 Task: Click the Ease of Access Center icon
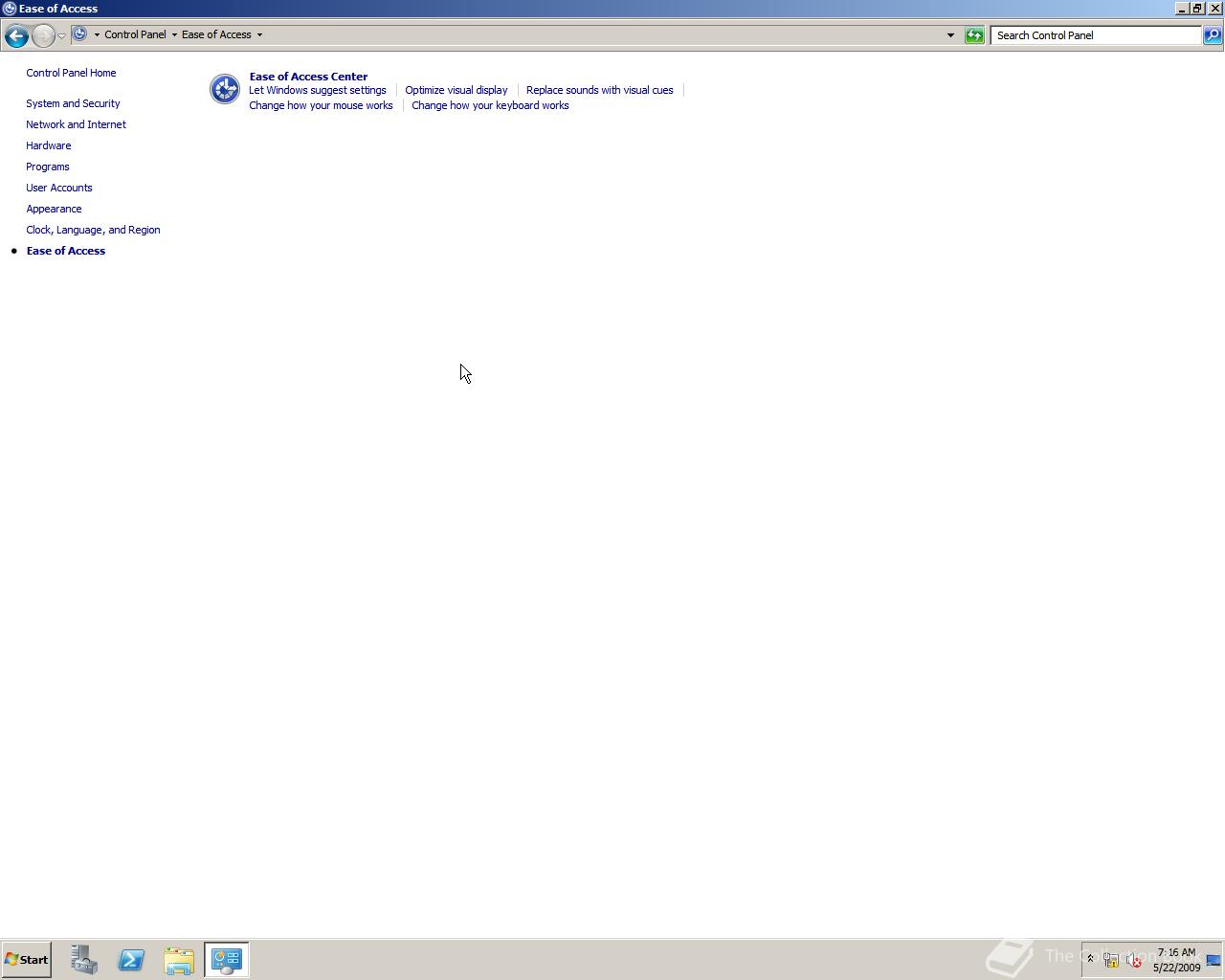tap(225, 89)
